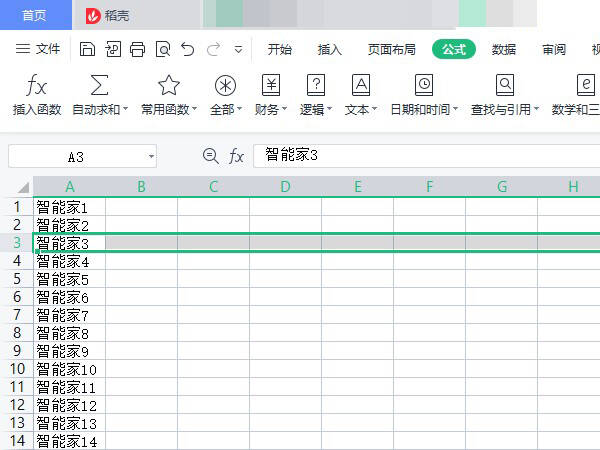Viewport: 600px width, 450px height.
Task: Click the Select All corner triangle
Action: [23, 187]
